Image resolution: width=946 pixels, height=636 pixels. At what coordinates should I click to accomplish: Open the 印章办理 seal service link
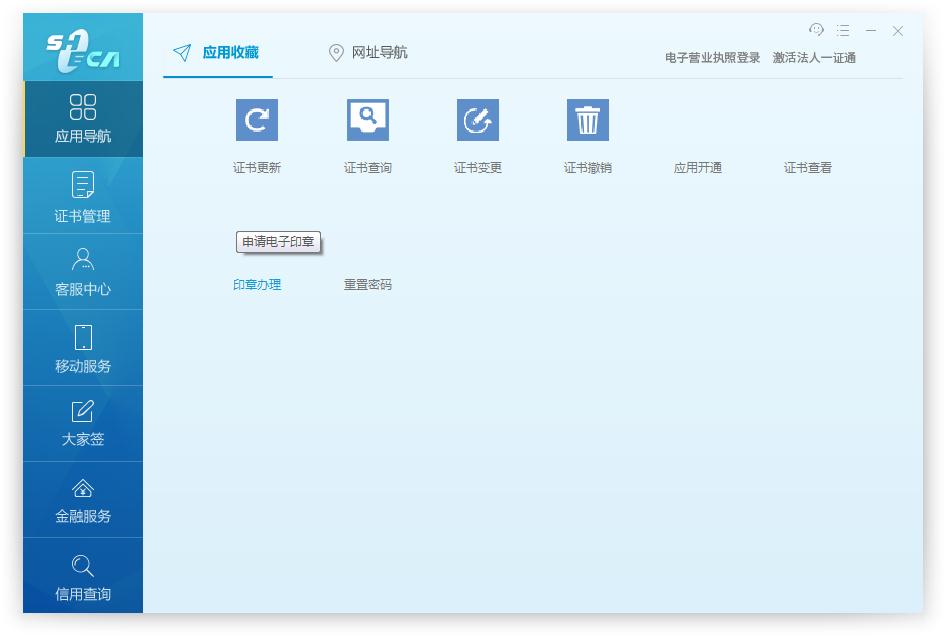pyautogui.click(x=257, y=284)
